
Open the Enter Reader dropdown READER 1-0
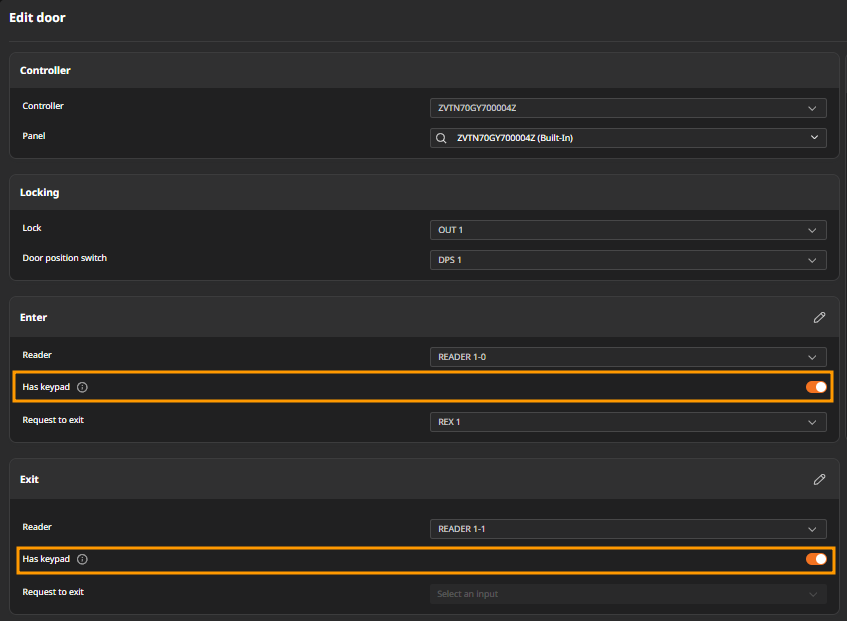tap(628, 357)
